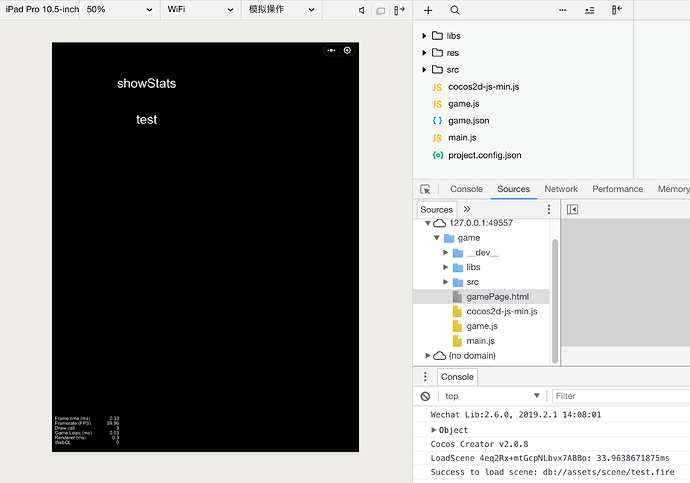Open game.js in project file tree
The image size is (690, 483).
pos(463,104)
